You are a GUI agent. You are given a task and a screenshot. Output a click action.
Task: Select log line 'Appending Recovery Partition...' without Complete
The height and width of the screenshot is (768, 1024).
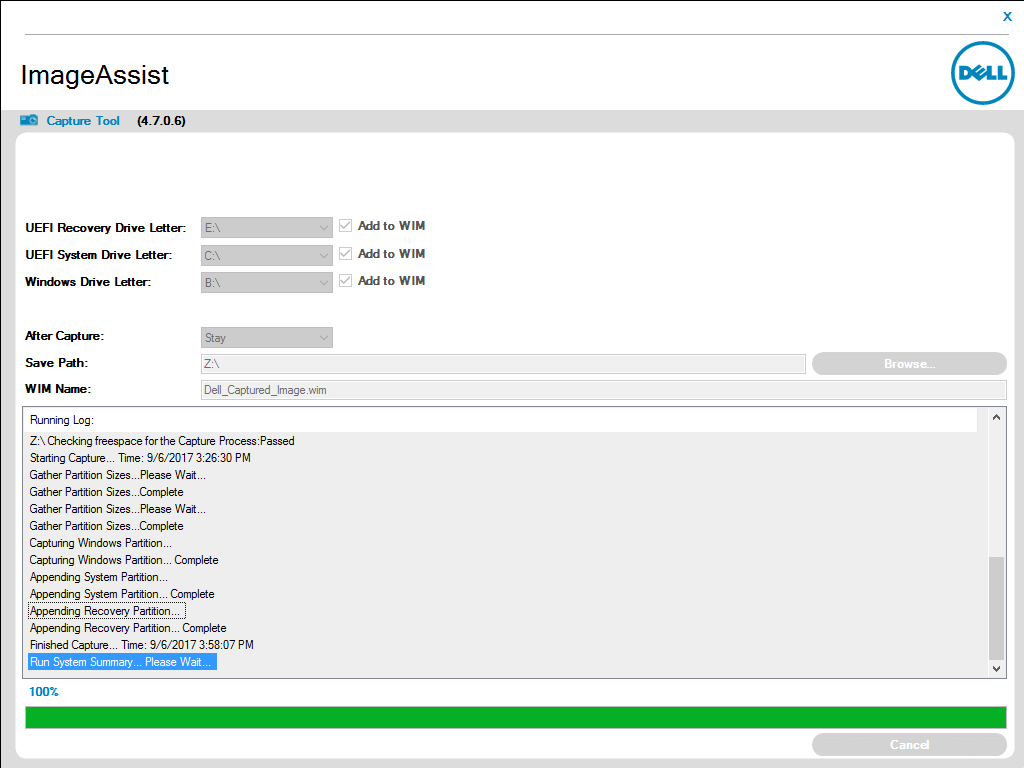(x=106, y=611)
